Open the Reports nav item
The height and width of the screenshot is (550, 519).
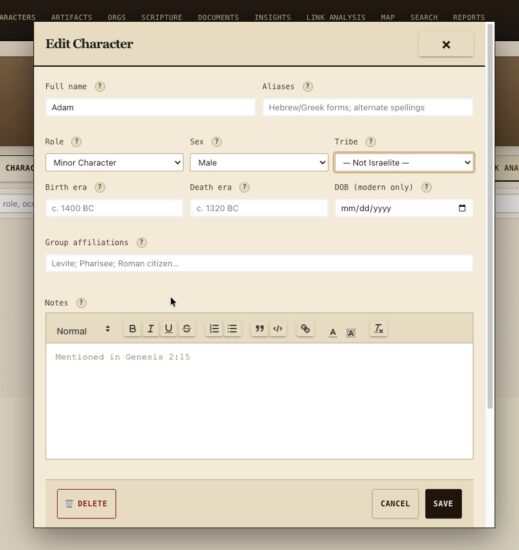(469, 18)
